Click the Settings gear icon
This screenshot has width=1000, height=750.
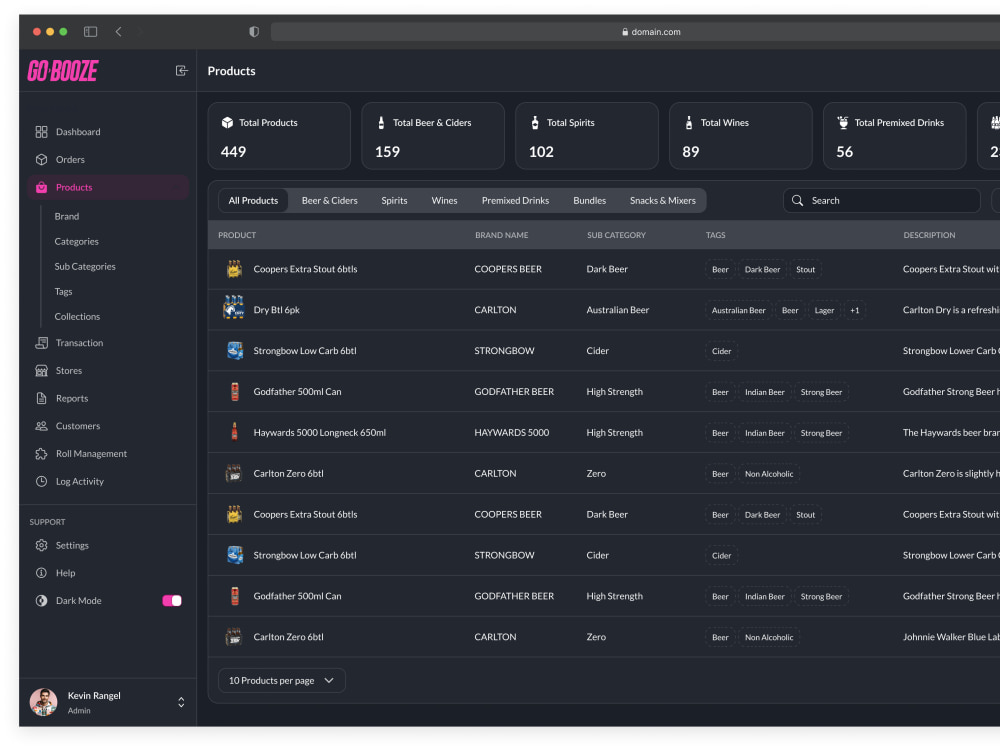pos(41,545)
